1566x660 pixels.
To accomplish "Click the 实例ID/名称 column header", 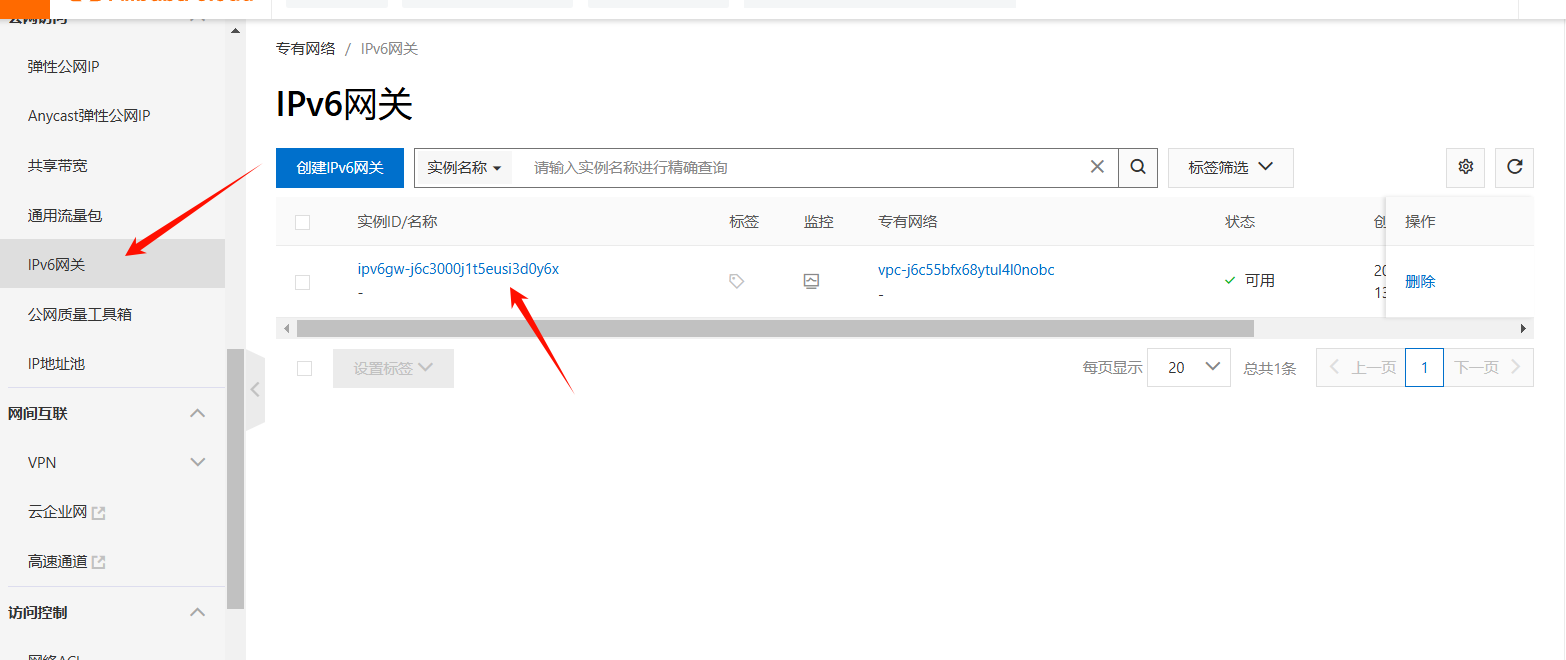I will [397, 222].
